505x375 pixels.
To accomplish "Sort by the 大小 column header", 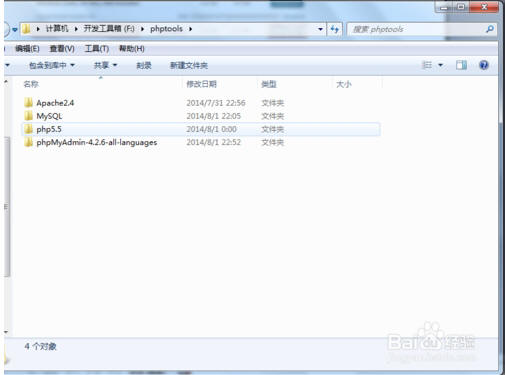I will tap(344, 84).
